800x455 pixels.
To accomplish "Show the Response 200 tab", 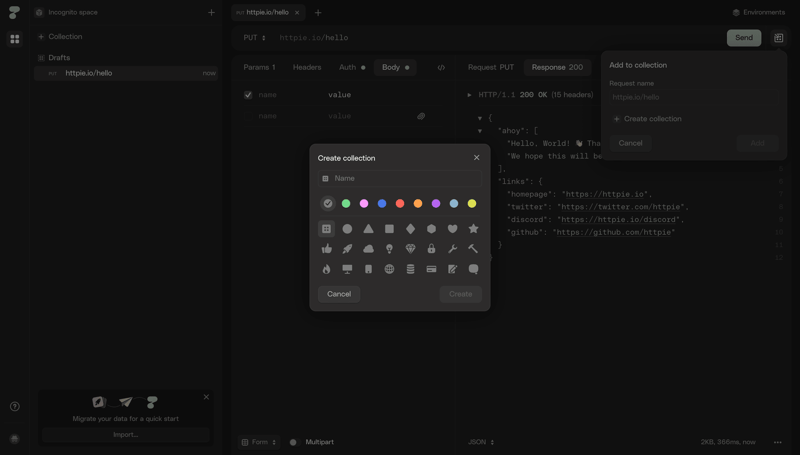I will pyautogui.click(x=557, y=67).
